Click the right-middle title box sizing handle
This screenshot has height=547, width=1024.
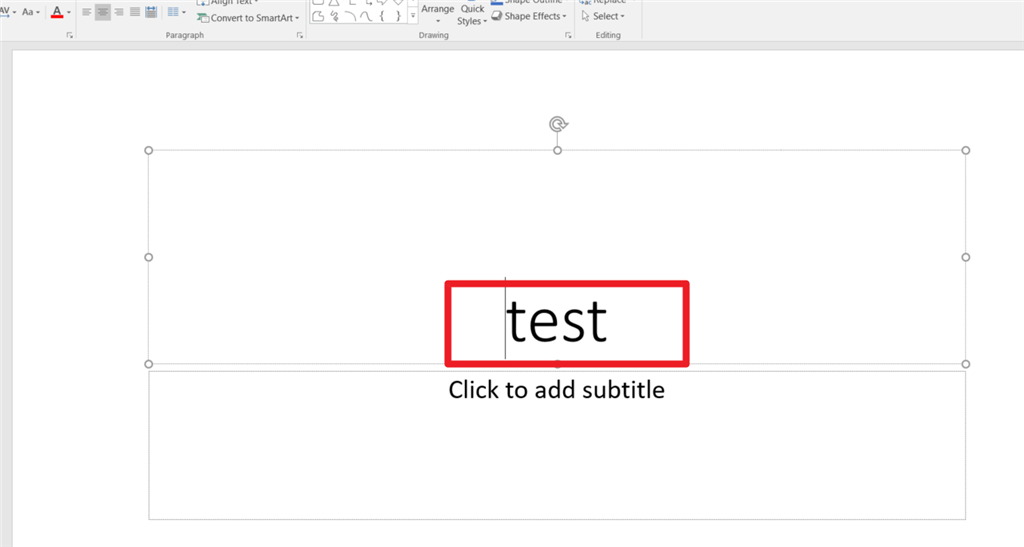click(966, 257)
